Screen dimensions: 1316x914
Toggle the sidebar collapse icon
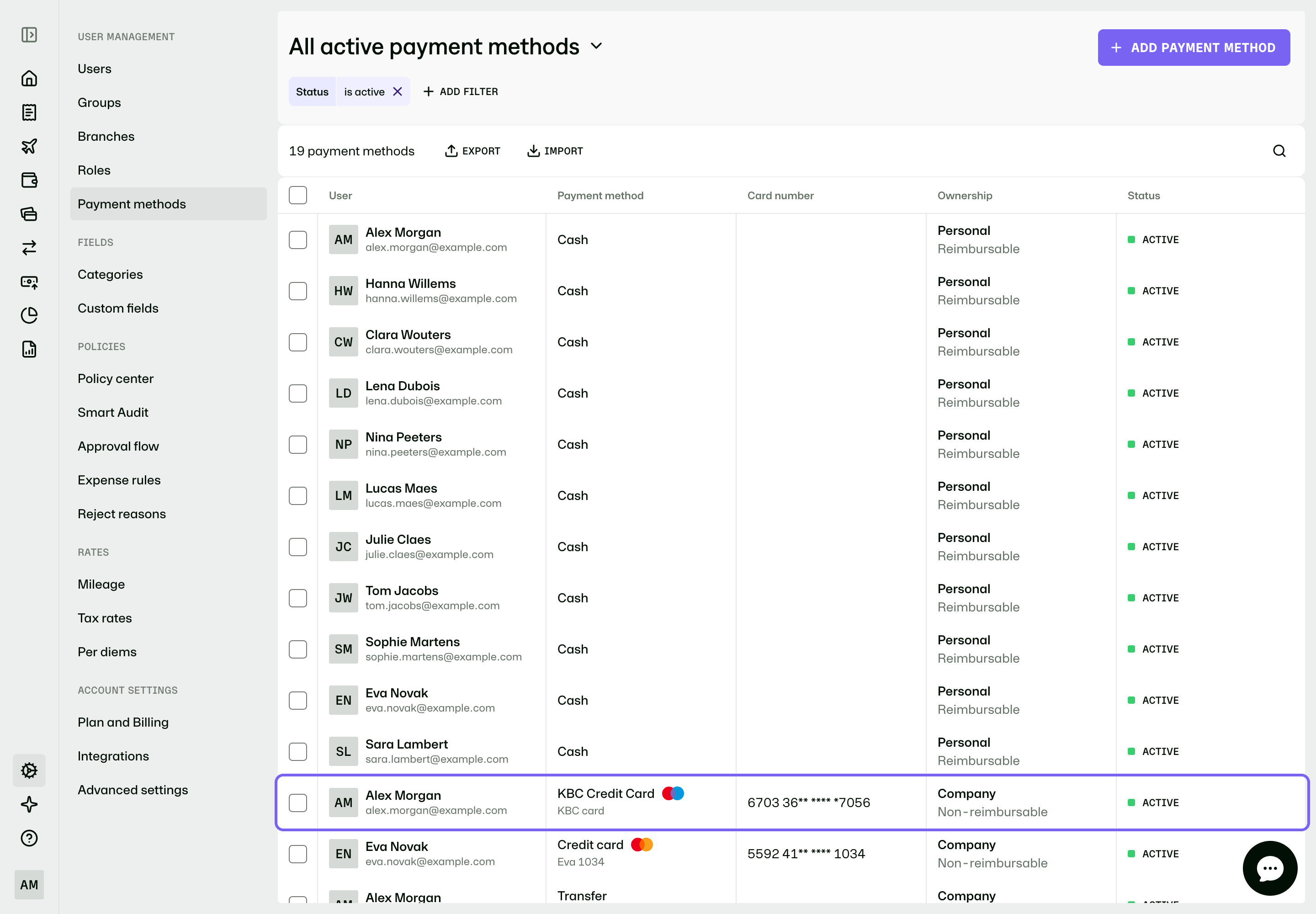click(29, 35)
